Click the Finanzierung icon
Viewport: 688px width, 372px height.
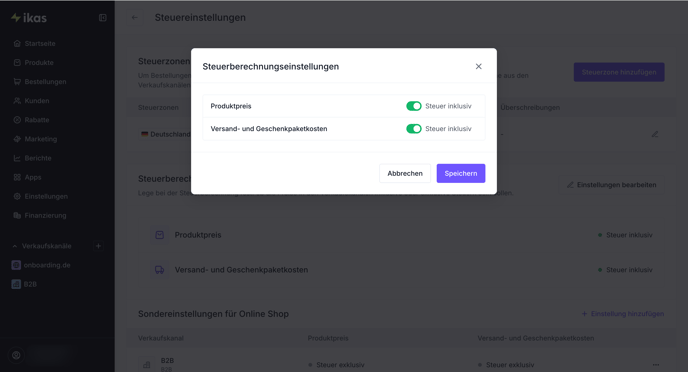point(17,215)
